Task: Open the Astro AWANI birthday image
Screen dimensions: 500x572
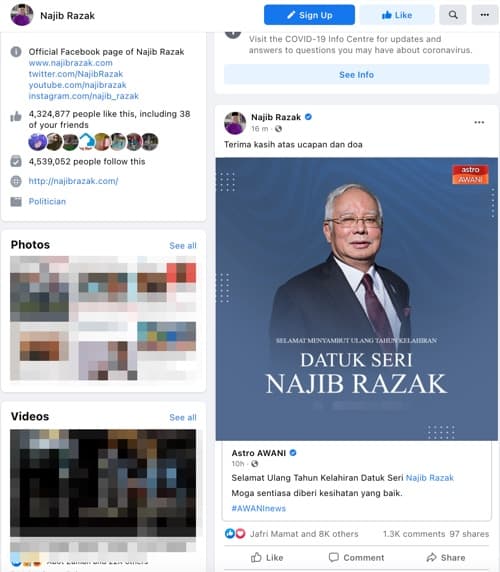Action: 356,299
